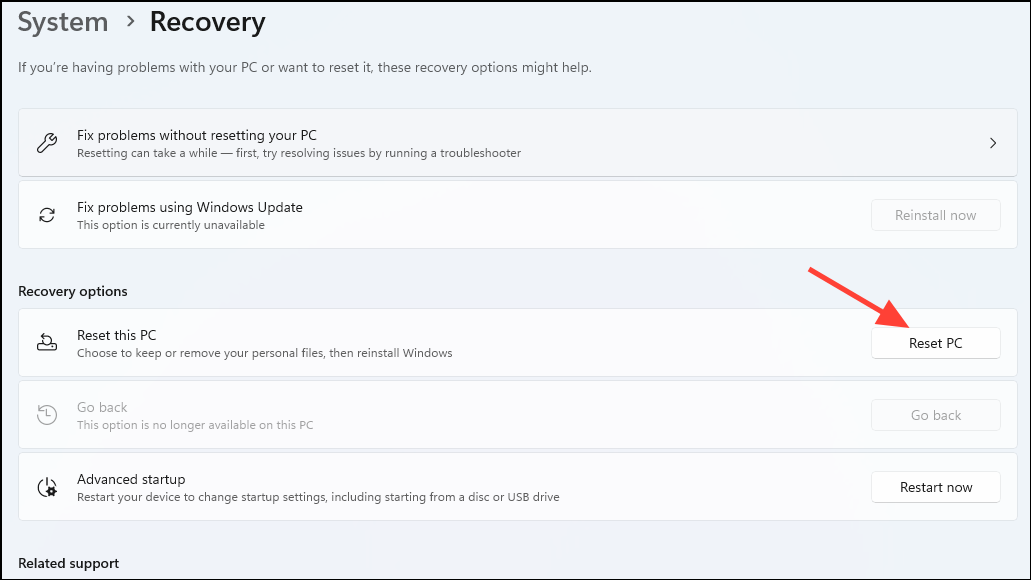Click the Advanced startup power-gear icon

click(47, 487)
